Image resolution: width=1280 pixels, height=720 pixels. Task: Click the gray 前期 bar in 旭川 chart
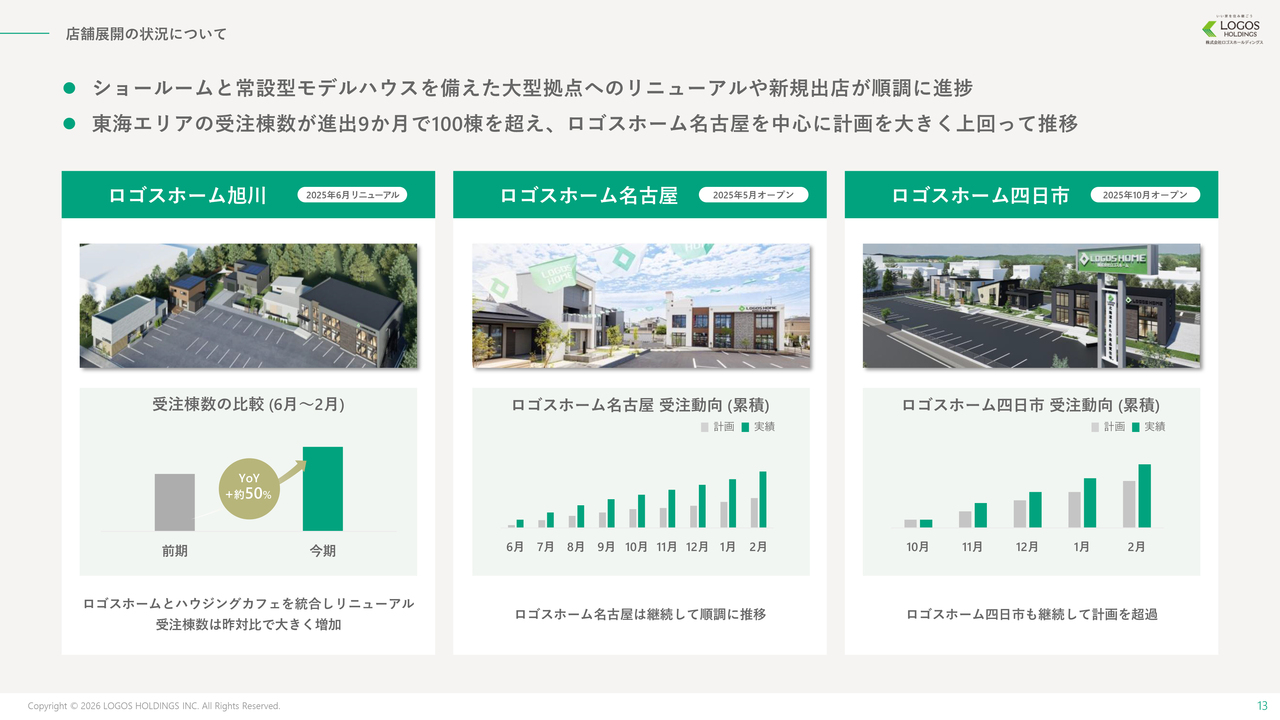[175, 502]
